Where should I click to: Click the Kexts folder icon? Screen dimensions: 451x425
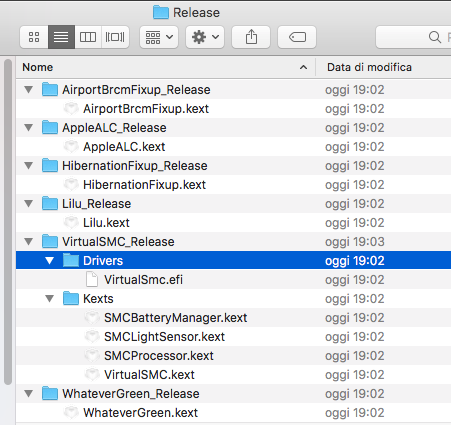point(71,298)
